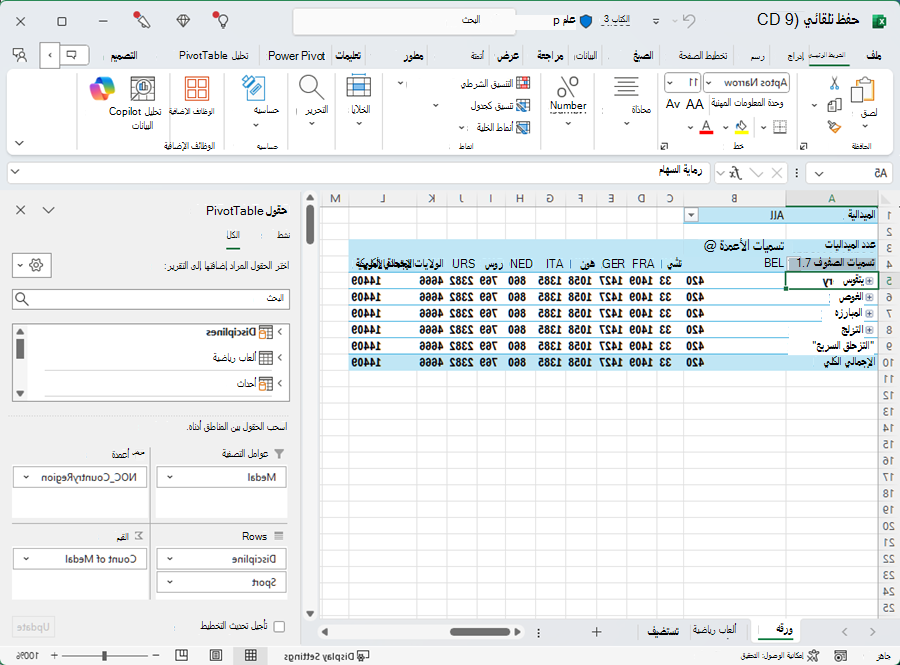Click the Insert Function fx icon
This screenshot has width=900, height=665.
coord(735,173)
